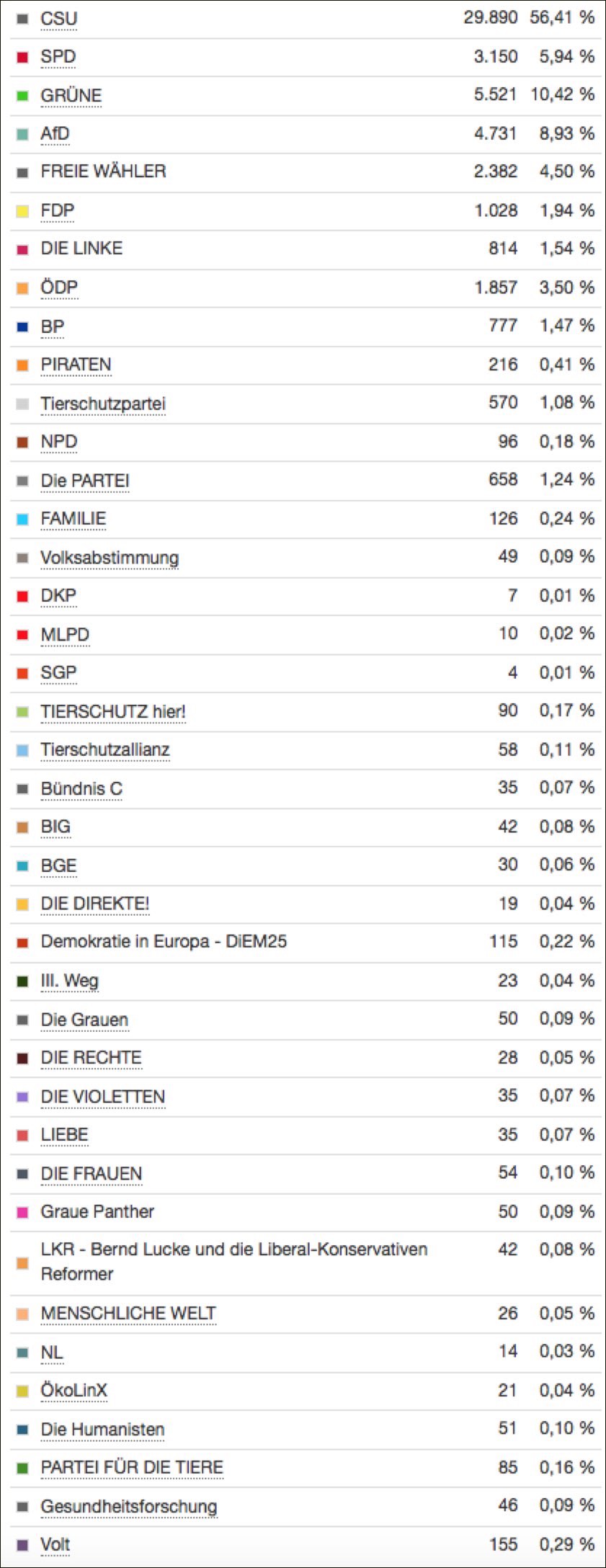Click the pink Graue Panther color square
The height and width of the screenshot is (1568, 606).
coord(22,1213)
